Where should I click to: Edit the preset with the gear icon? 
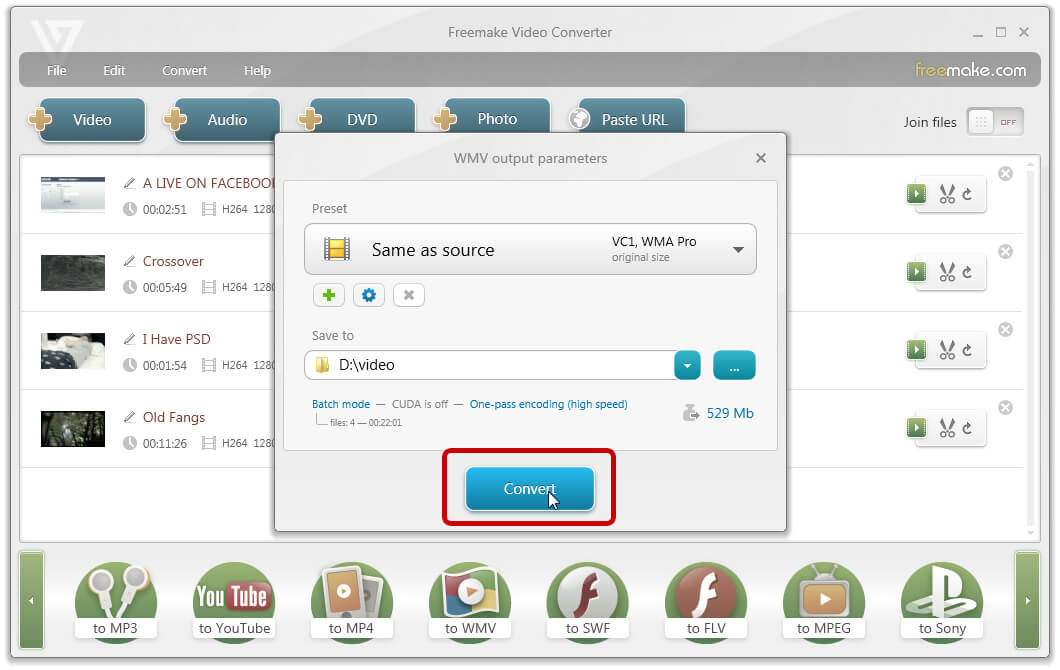[x=368, y=295]
